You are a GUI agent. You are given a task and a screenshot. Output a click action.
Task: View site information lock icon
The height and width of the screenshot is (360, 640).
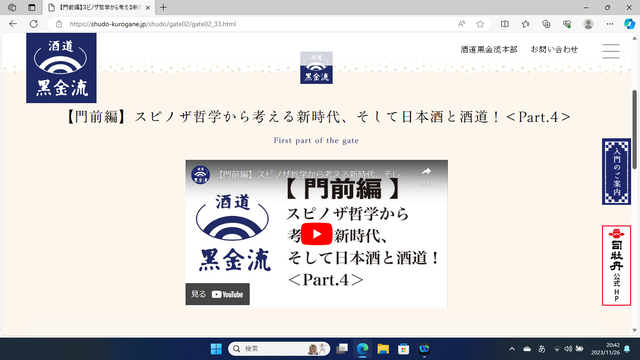tap(59, 24)
